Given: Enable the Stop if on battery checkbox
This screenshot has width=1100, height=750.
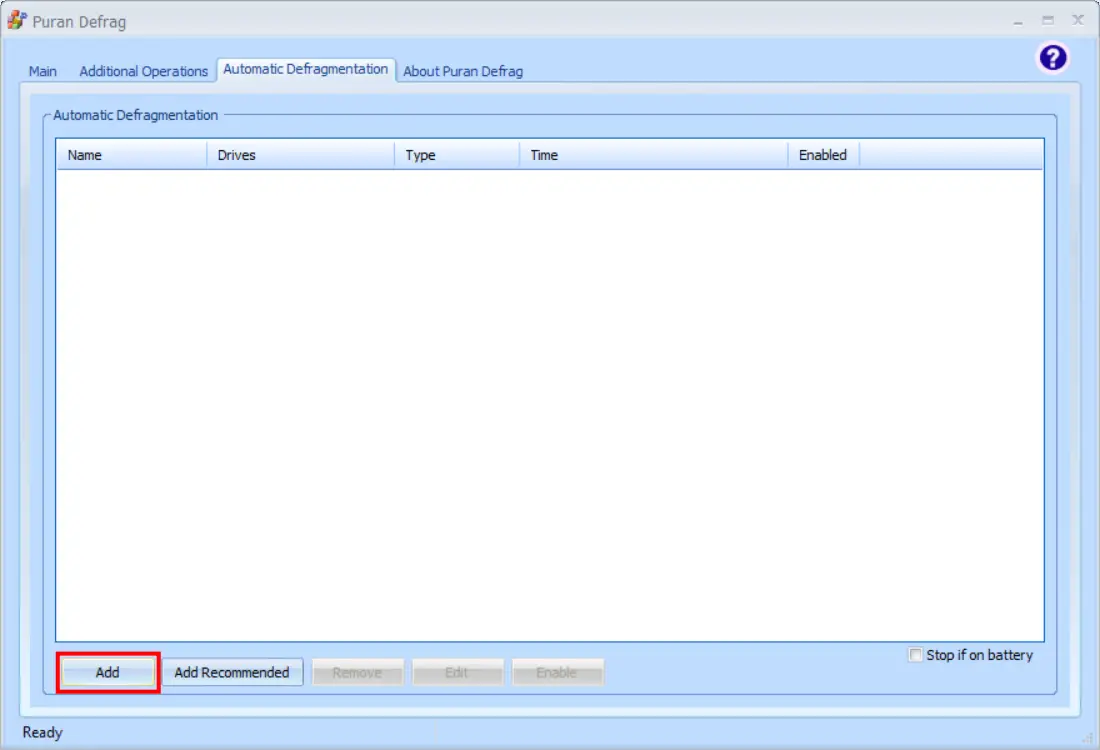Looking at the screenshot, I should [x=915, y=655].
